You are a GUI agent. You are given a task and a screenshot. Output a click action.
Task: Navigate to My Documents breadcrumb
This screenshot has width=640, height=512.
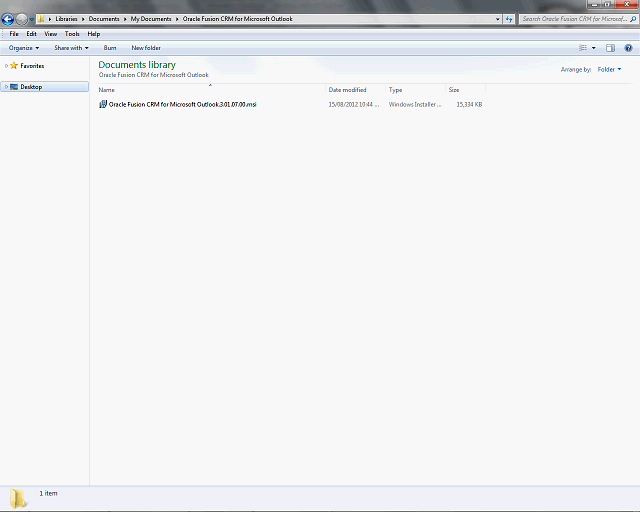tap(151, 19)
